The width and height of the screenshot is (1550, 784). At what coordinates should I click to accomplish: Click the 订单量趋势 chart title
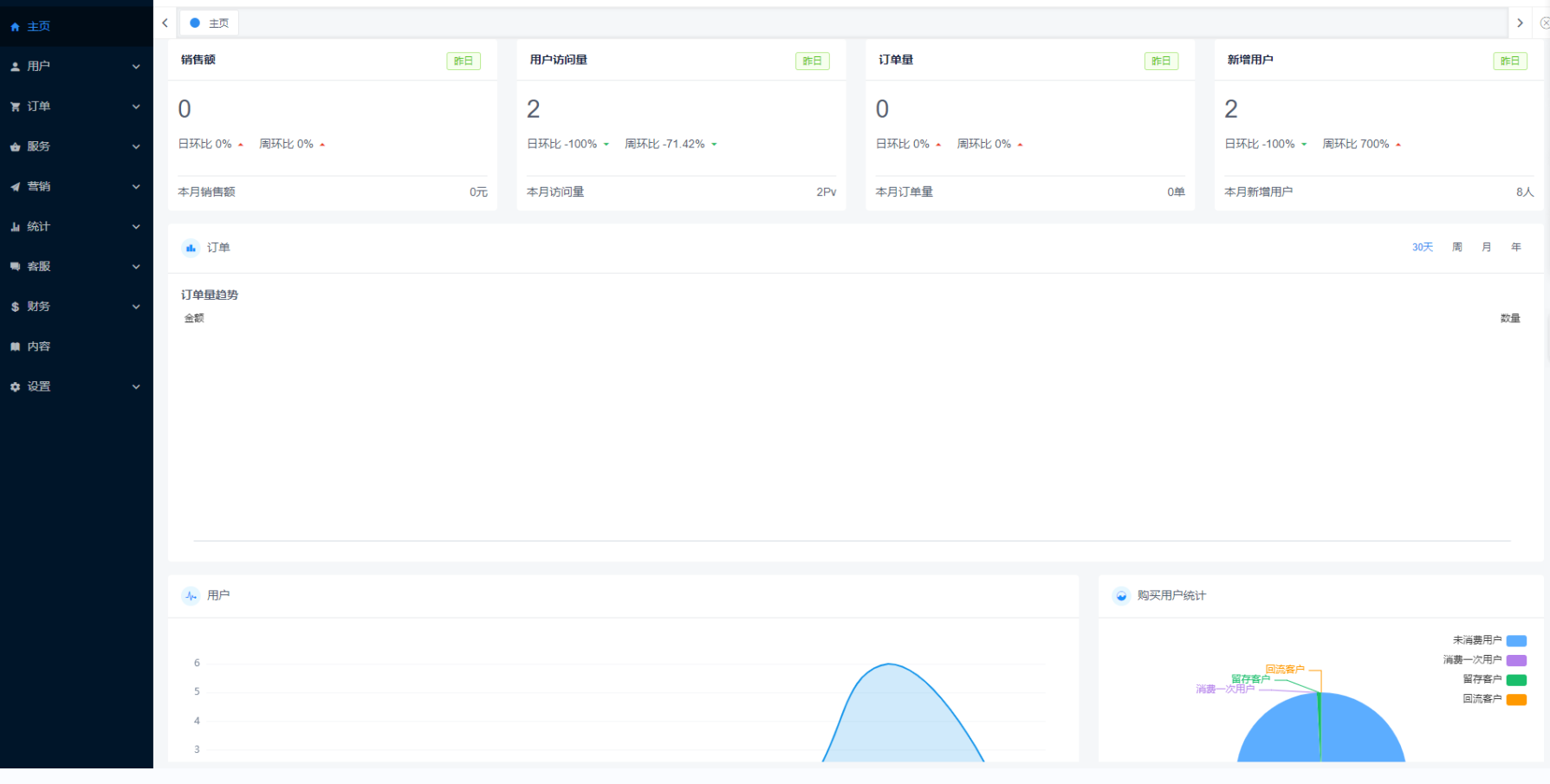pyautogui.click(x=210, y=295)
